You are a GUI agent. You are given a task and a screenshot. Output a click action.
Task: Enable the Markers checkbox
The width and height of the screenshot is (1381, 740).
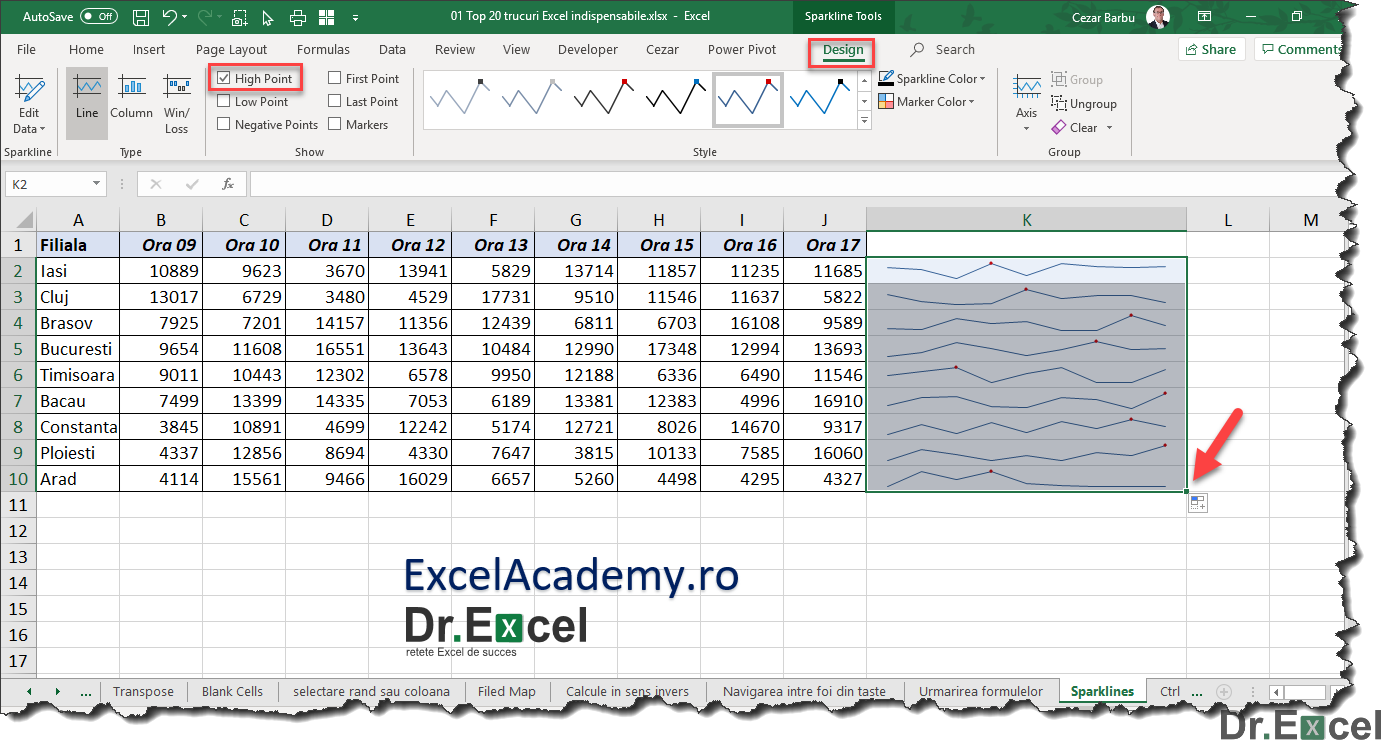[335, 124]
